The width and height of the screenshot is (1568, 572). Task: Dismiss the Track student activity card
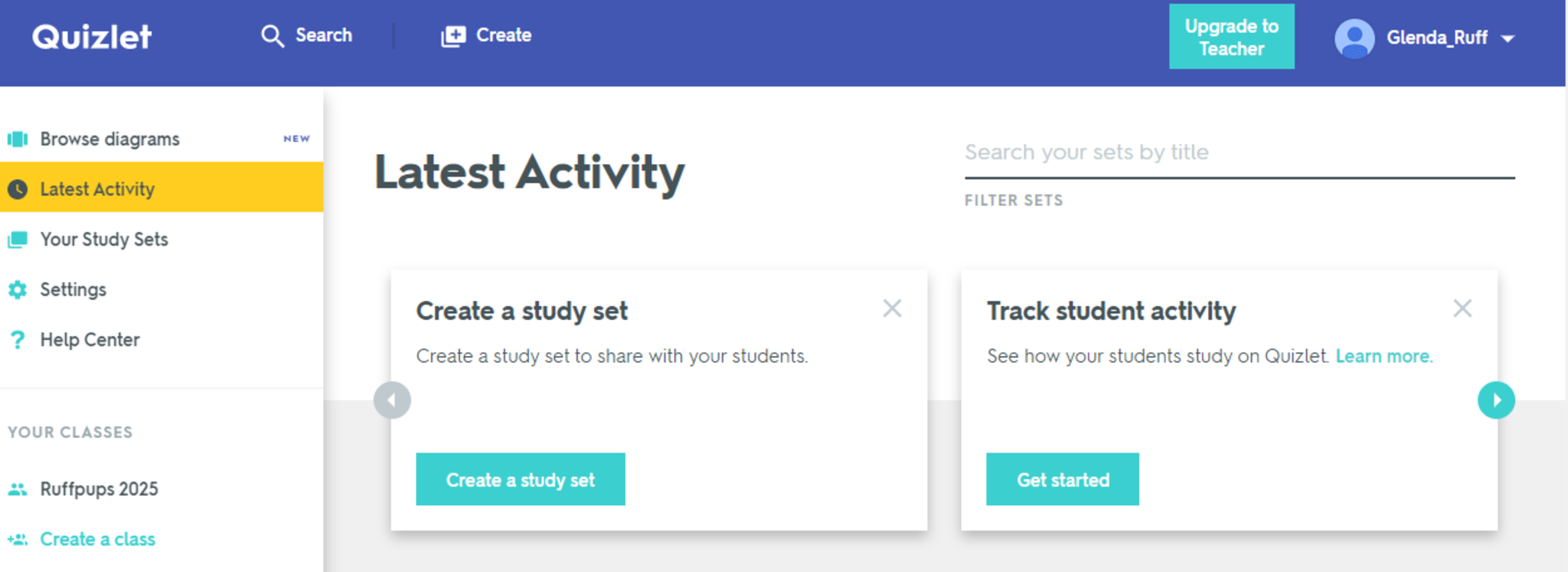tap(1462, 309)
